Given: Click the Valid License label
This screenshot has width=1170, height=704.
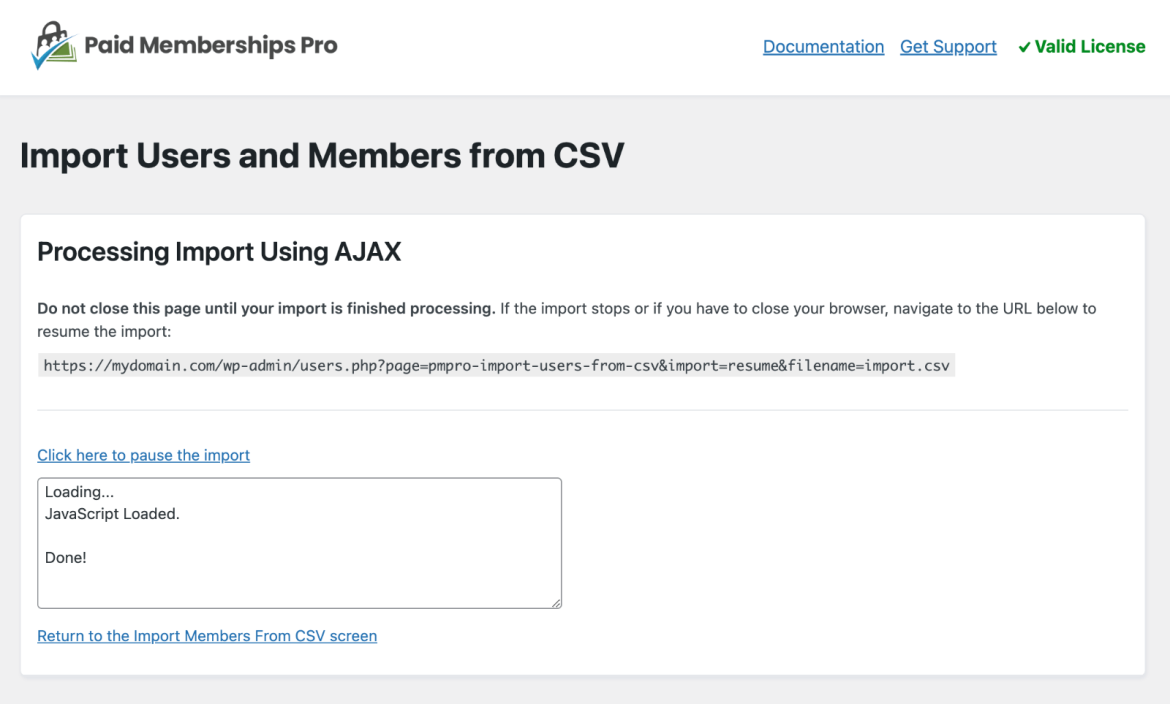Looking at the screenshot, I should 1090,46.
